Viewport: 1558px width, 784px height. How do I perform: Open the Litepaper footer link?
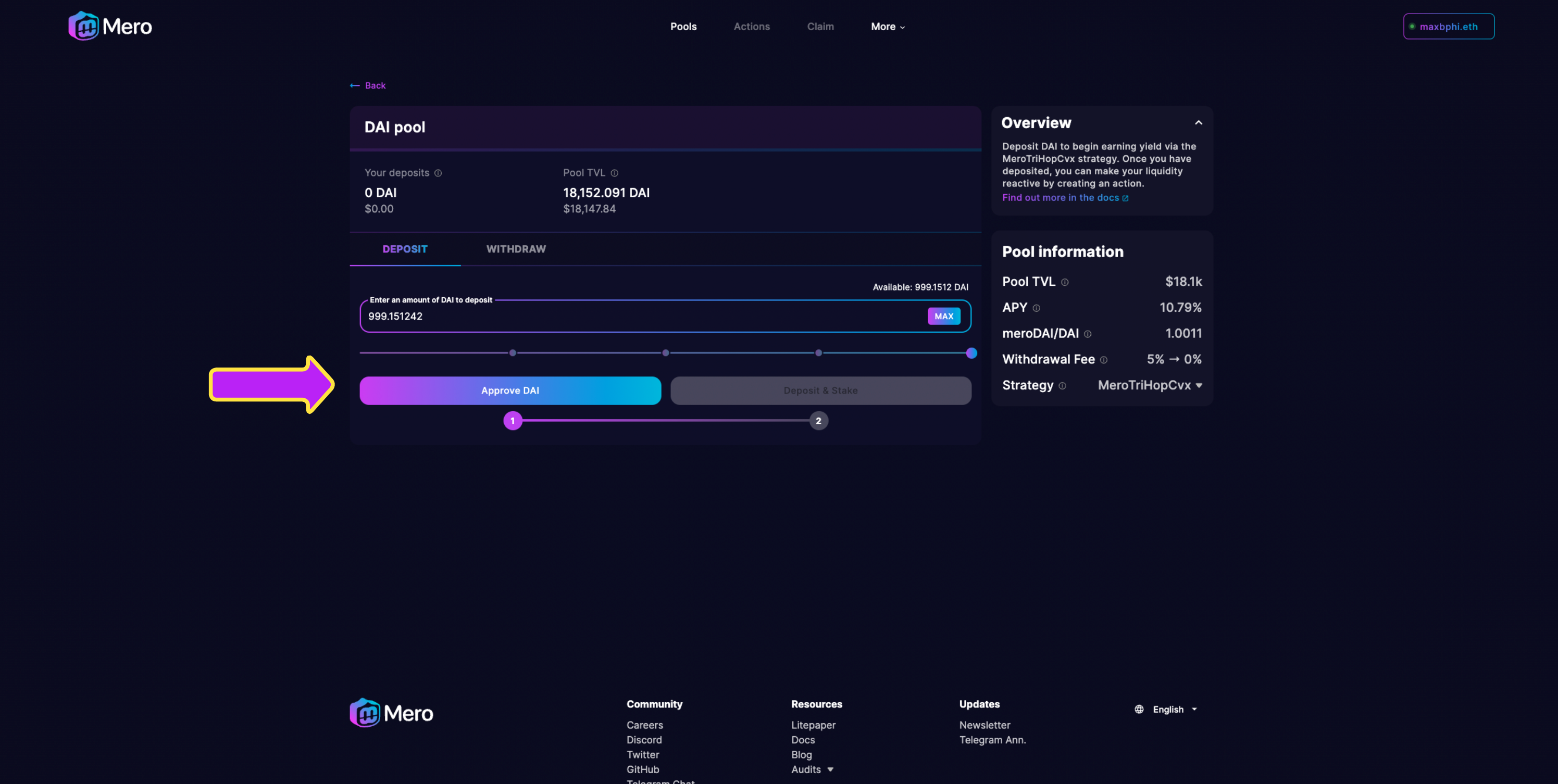[814, 725]
